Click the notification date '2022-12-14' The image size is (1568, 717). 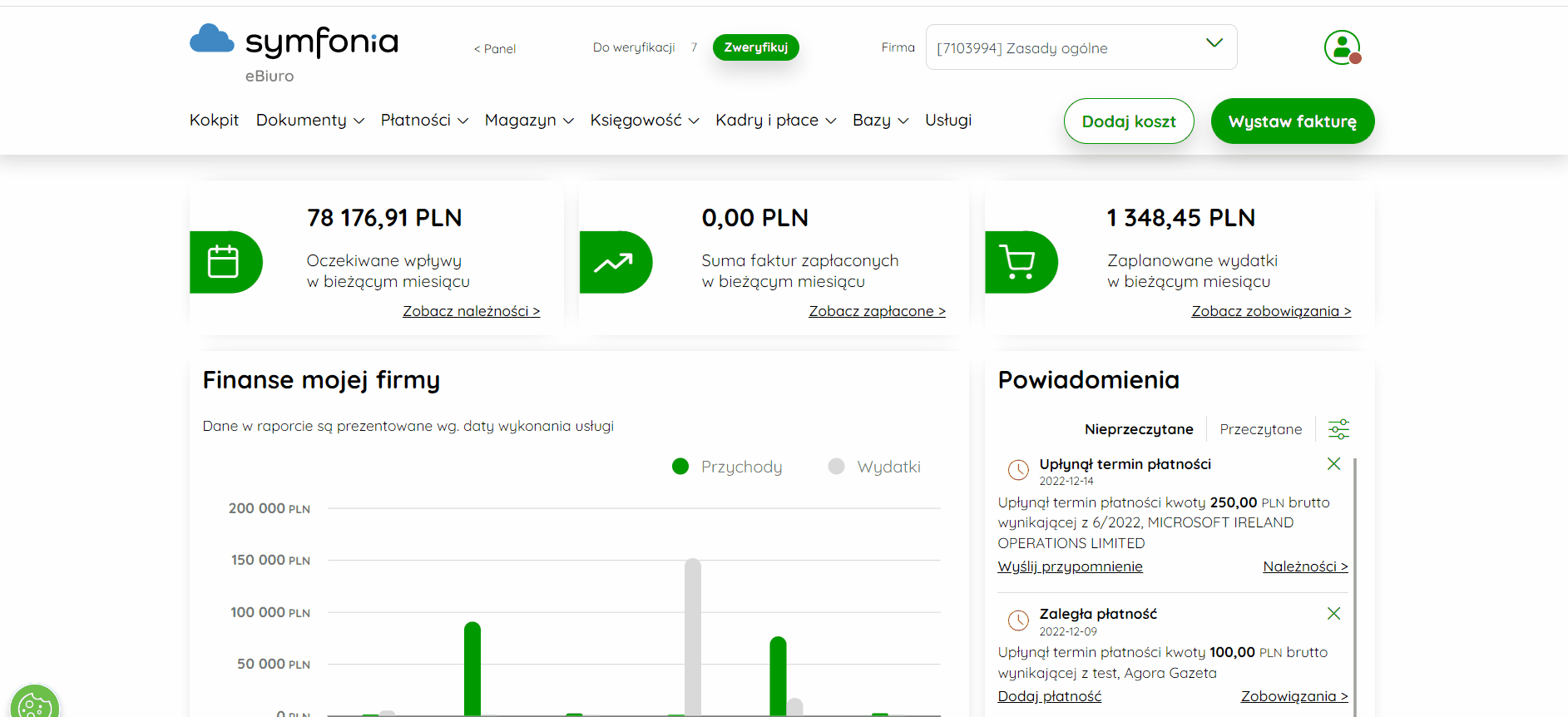[1066, 481]
